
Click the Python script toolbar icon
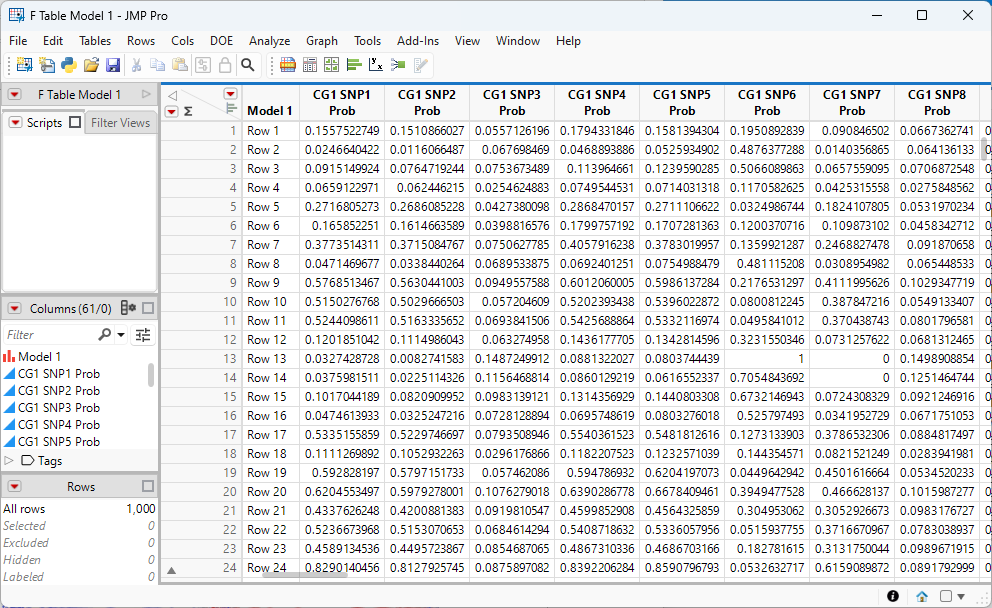(x=69, y=65)
